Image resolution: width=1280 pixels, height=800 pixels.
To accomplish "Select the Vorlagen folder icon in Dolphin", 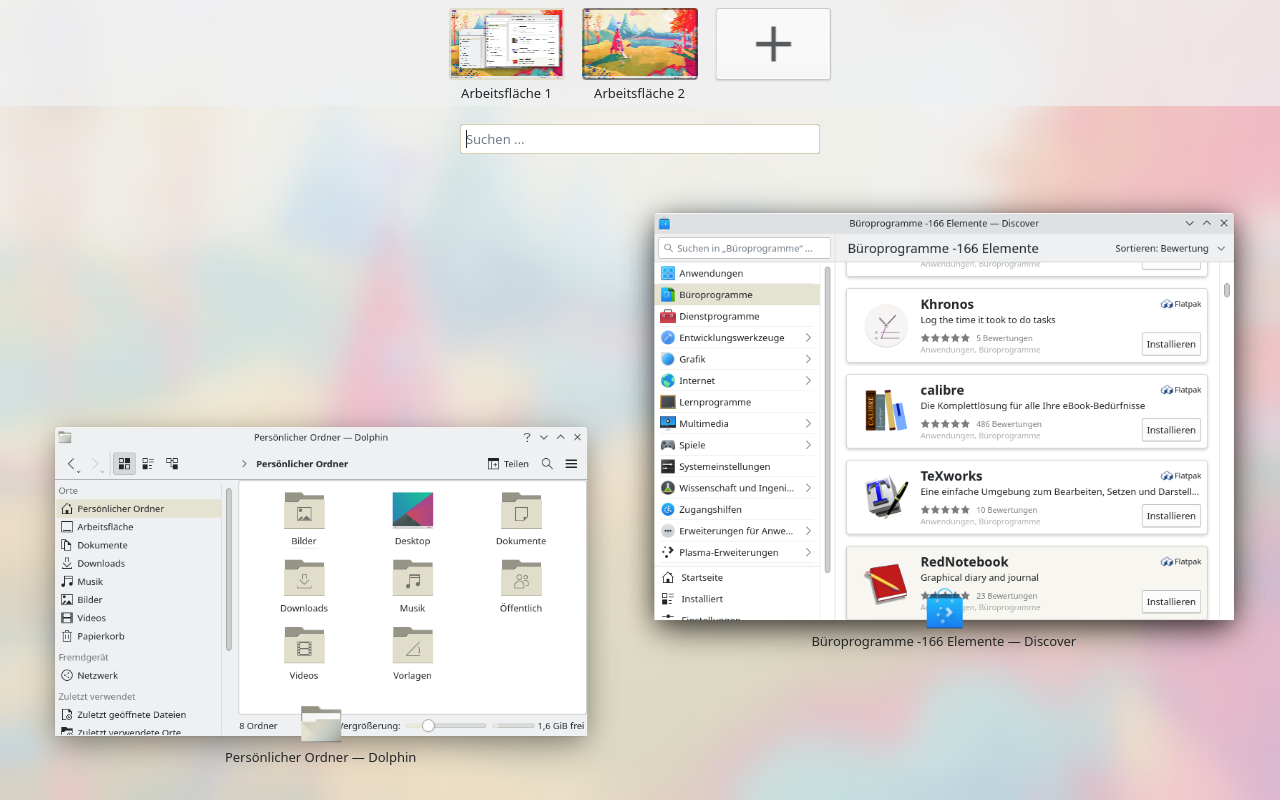I will pyautogui.click(x=412, y=645).
